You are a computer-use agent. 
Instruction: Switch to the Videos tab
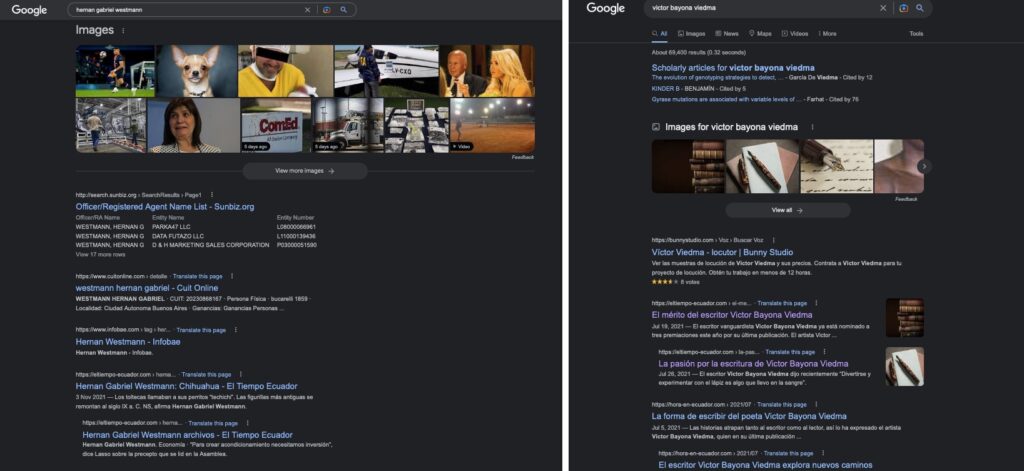[795, 34]
